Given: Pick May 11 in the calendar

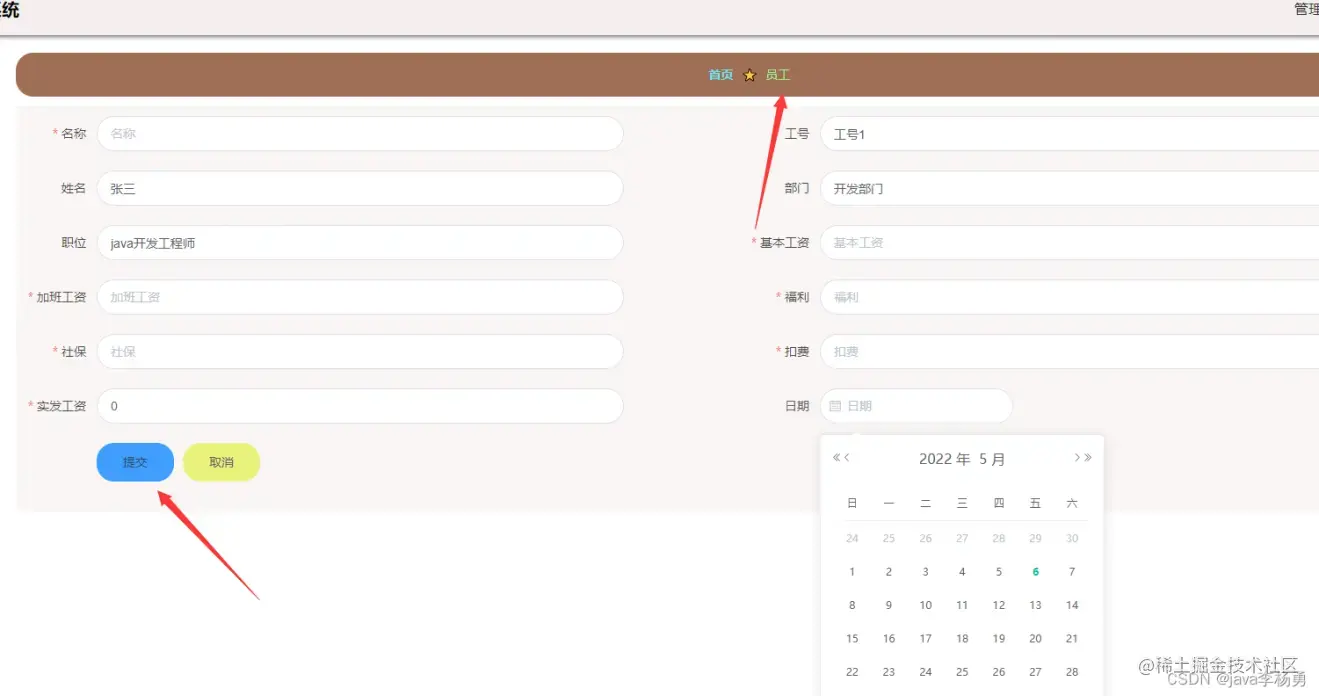Looking at the screenshot, I should 962,605.
